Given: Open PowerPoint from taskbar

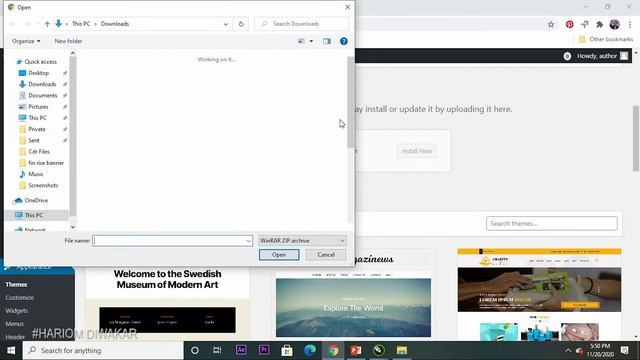Looking at the screenshot, I should click(x=356, y=350).
